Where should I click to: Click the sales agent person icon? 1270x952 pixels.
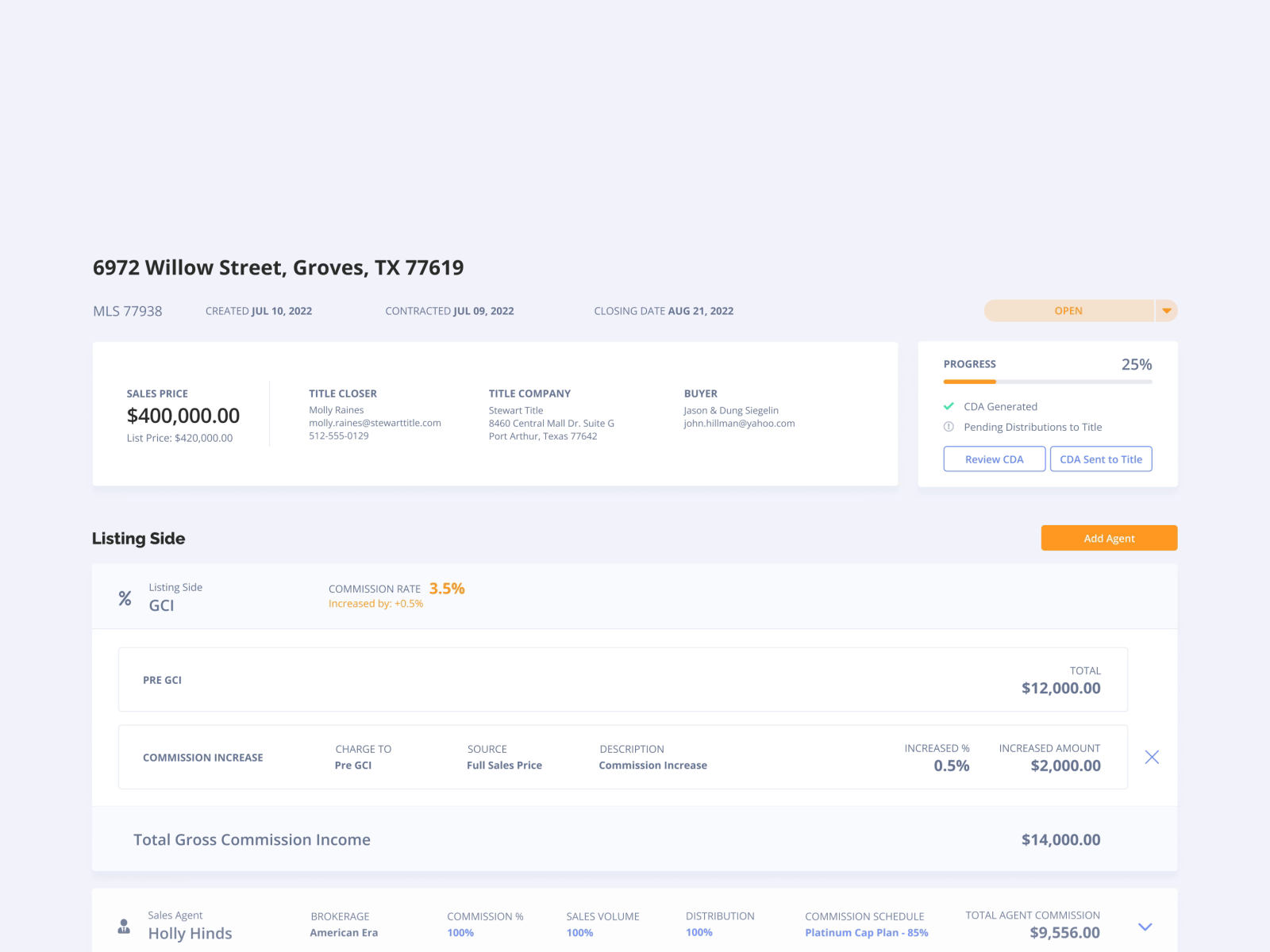(124, 926)
